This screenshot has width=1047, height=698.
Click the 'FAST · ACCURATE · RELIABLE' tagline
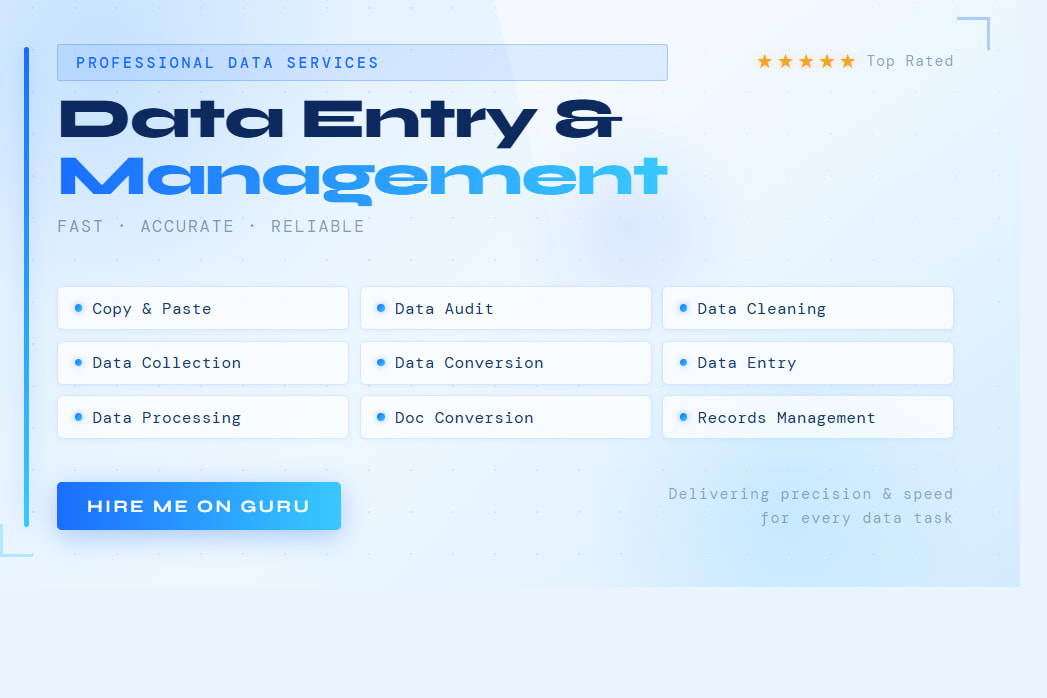[211, 226]
